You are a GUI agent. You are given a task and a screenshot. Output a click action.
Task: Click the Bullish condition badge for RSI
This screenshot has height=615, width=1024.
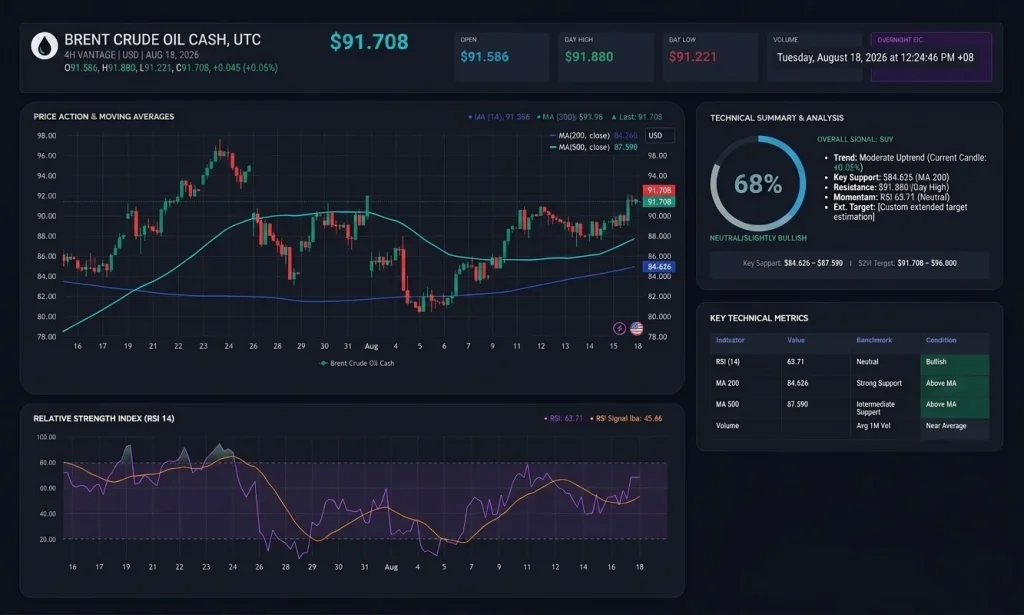click(x=954, y=362)
